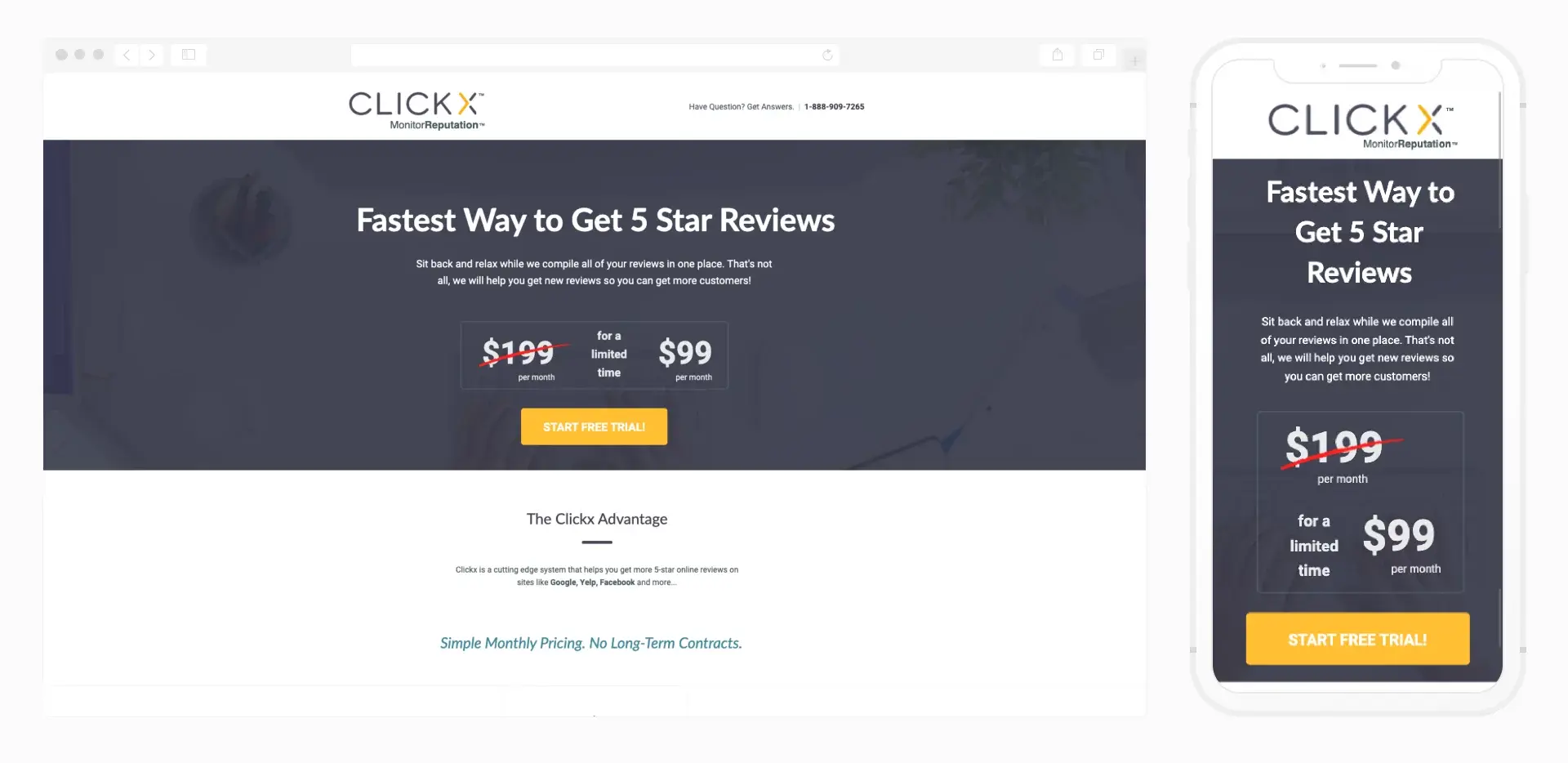Reload page using refresh icon
This screenshot has height=763, width=1568.
tap(827, 55)
